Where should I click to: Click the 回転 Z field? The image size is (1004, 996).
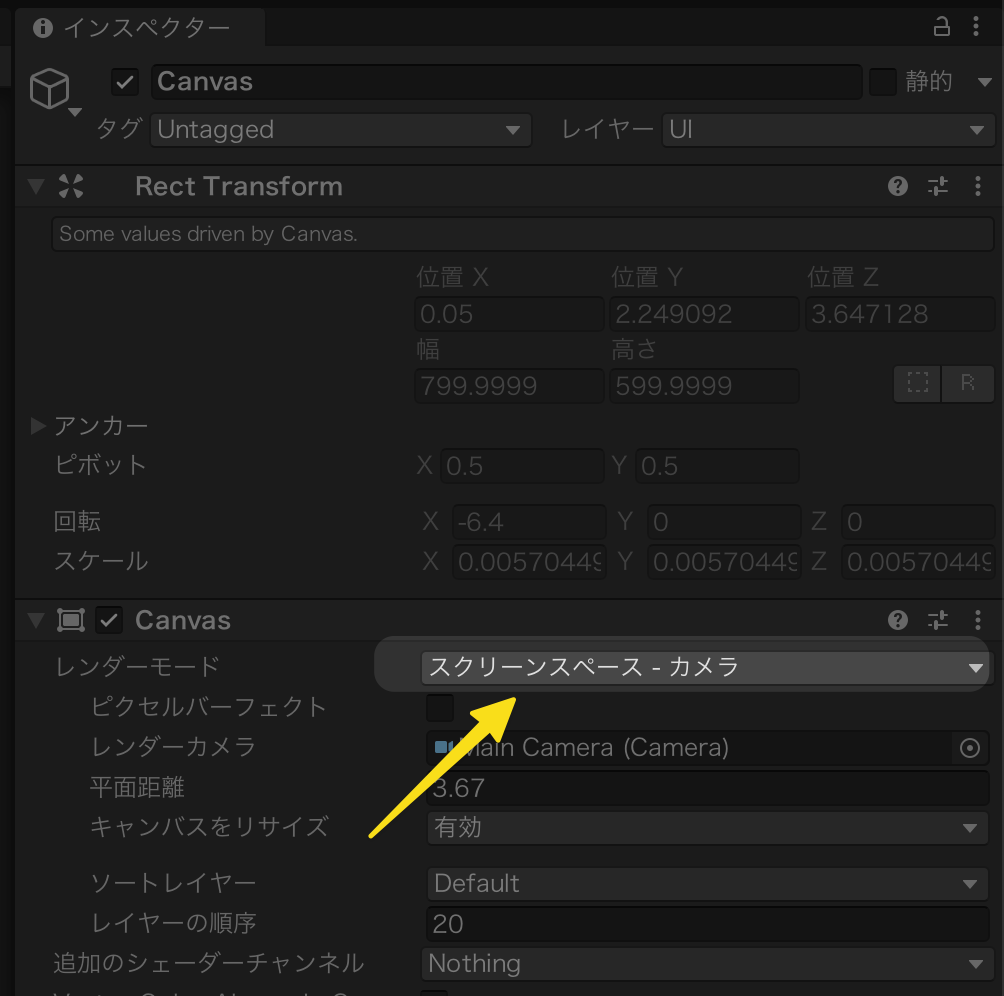(x=918, y=522)
